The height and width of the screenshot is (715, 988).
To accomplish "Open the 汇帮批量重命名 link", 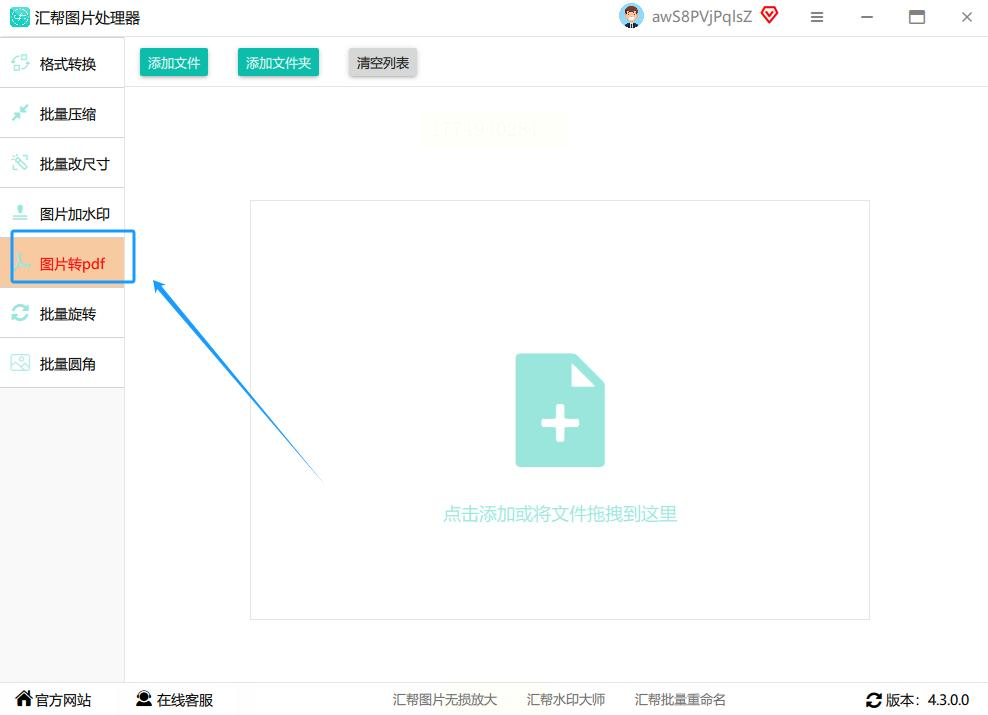I will pos(680,699).
